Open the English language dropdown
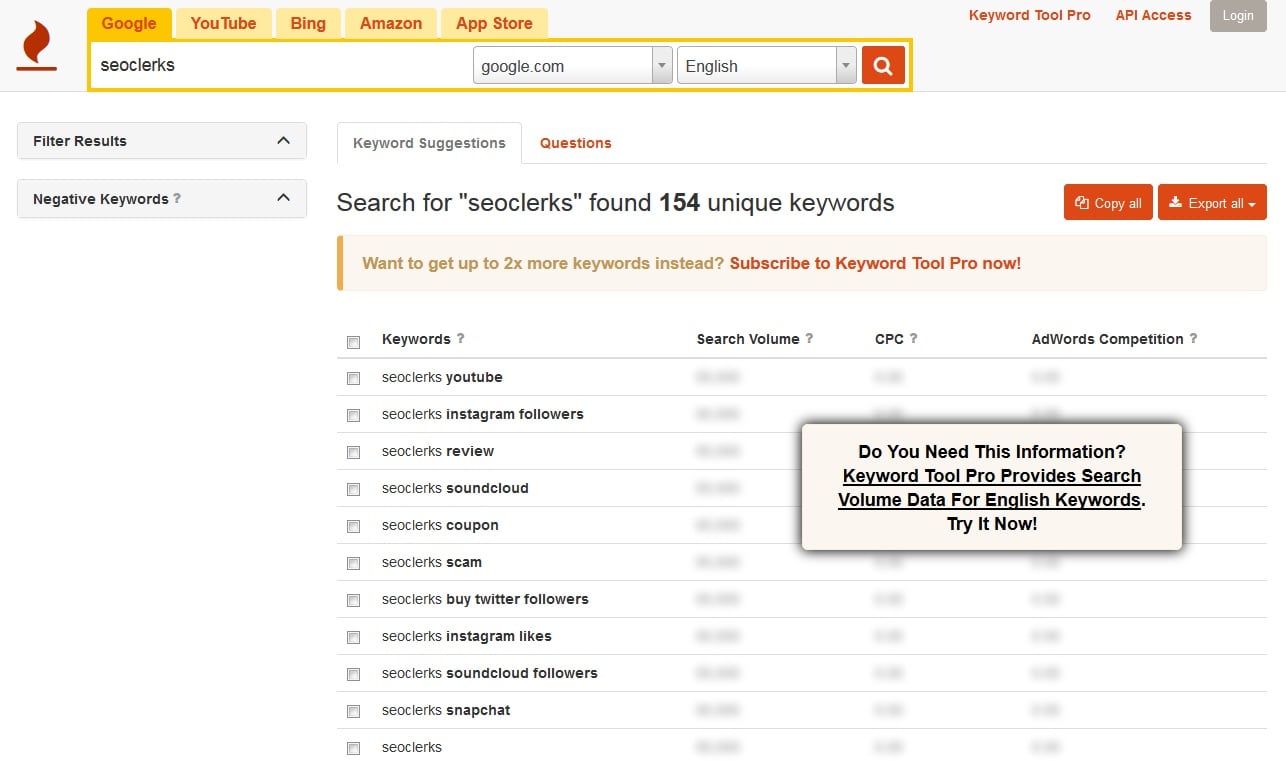Image resolution: width=1286 pixels, height=761 pixels. point(767,66)
